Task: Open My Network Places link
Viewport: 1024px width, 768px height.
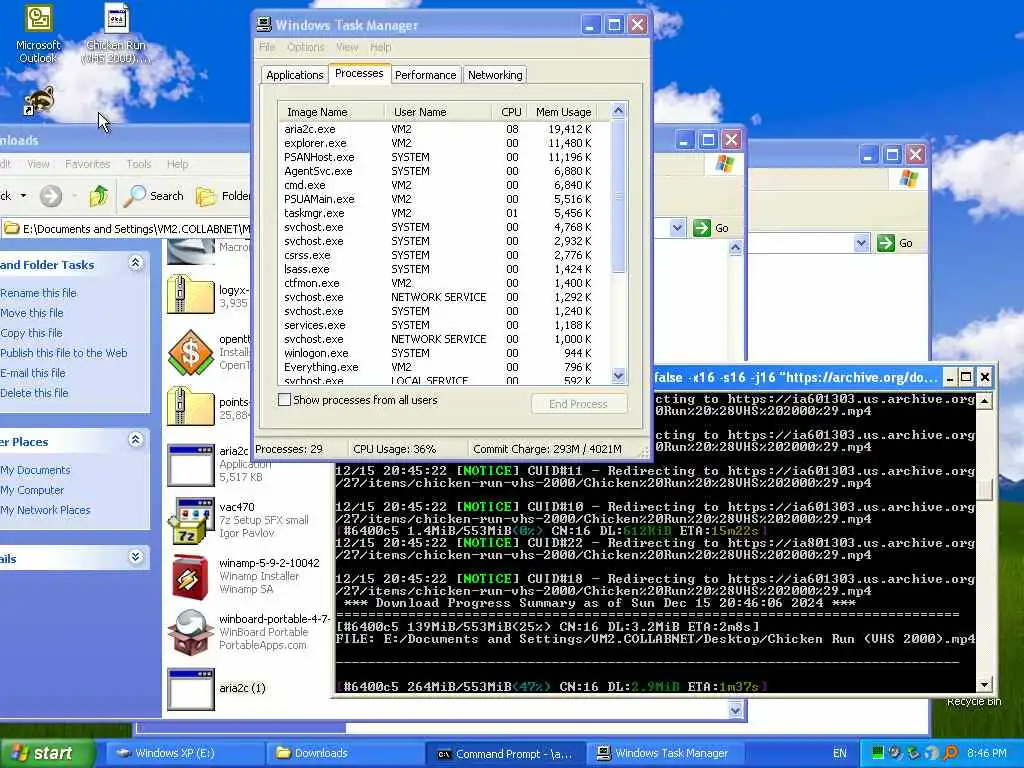Action: (x=45, y=510)
